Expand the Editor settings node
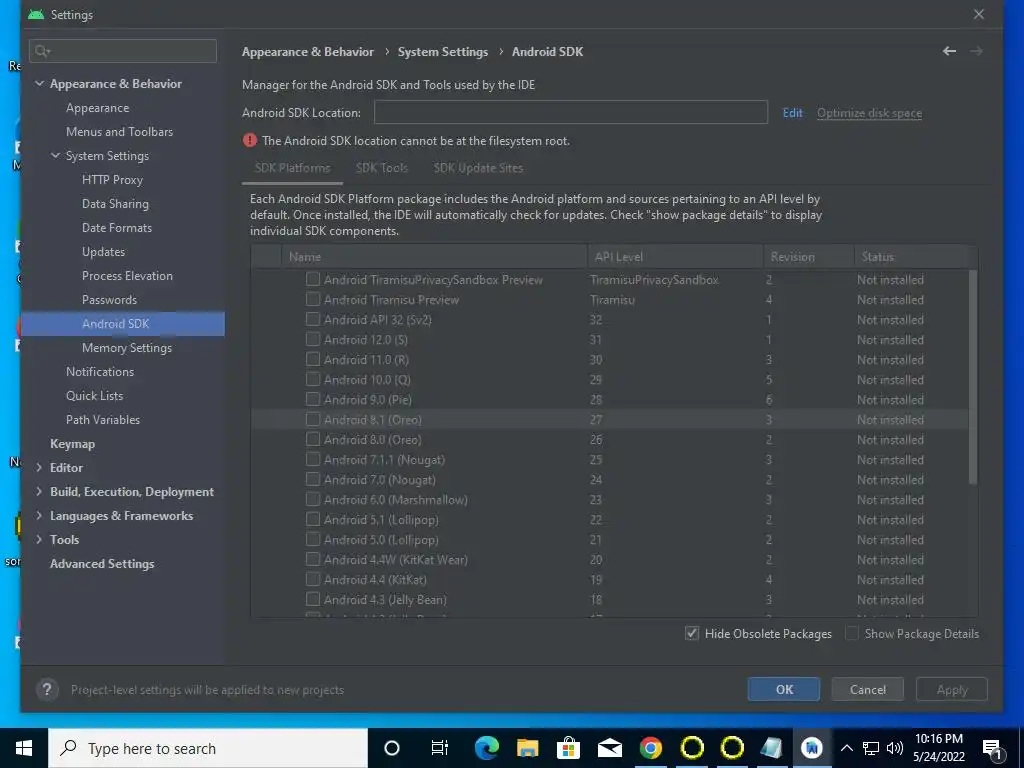Image resolution: width=1024 pixels, height=768 pixels. (39, 468)
